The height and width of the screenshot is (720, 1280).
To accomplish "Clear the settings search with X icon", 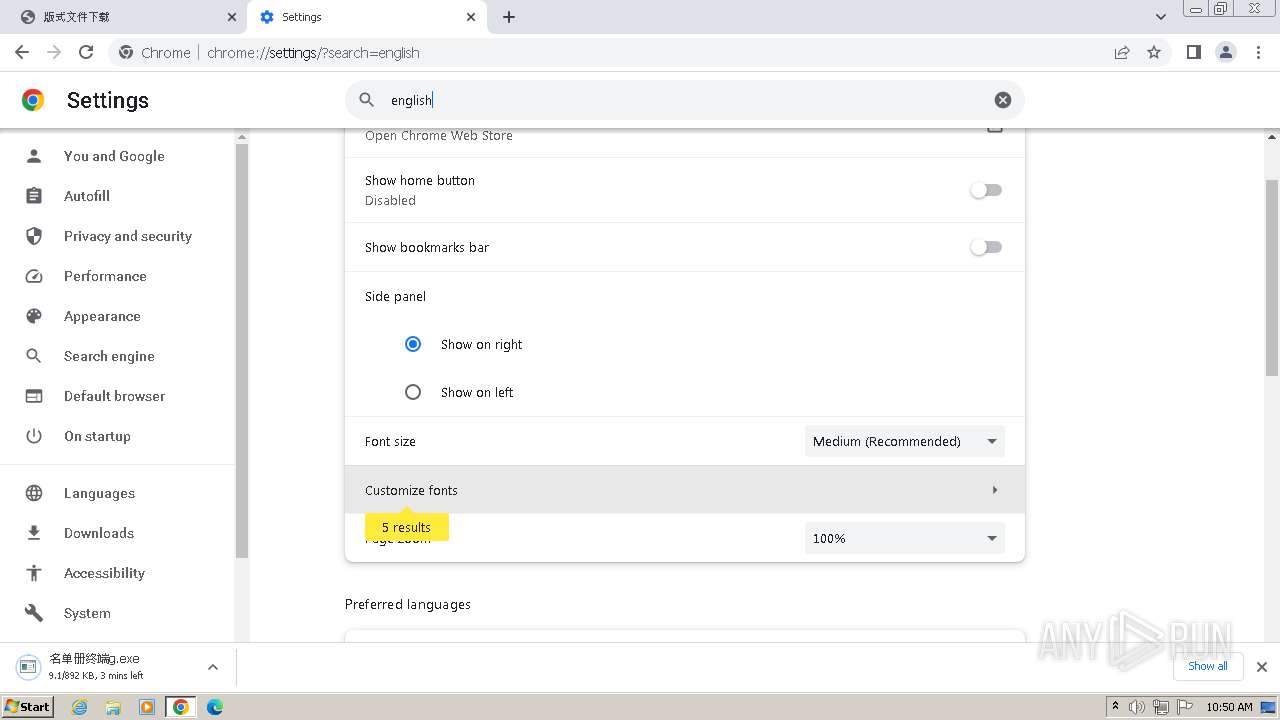I will 1002,100.
